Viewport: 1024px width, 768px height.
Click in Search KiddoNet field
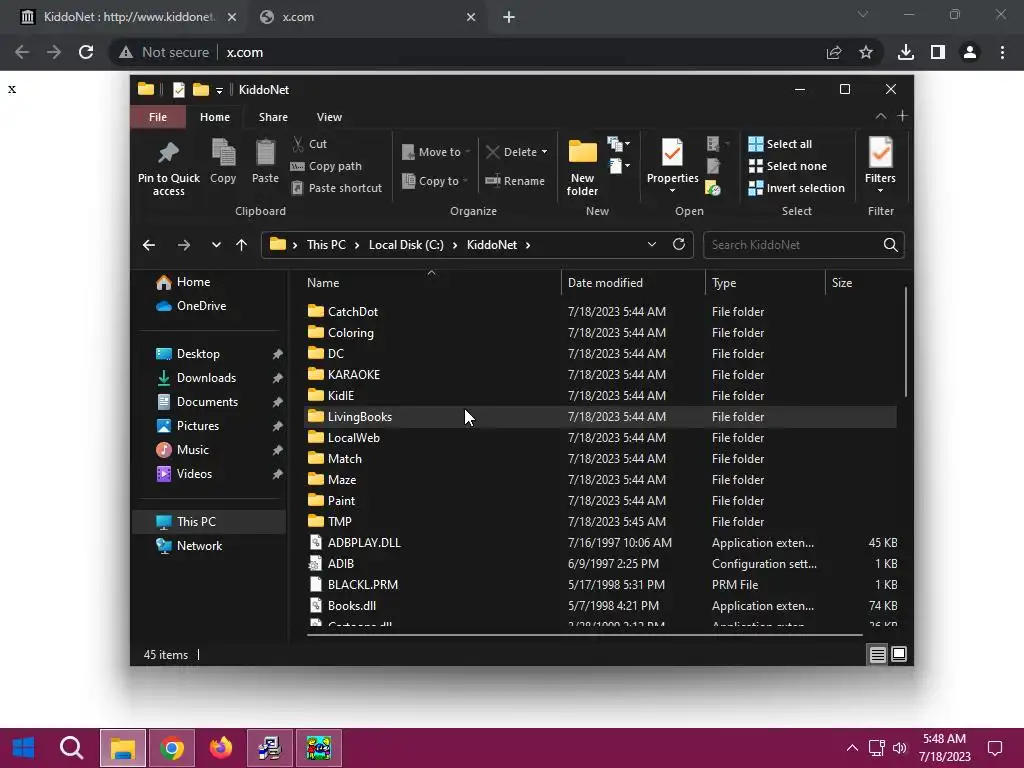(793, 245)
